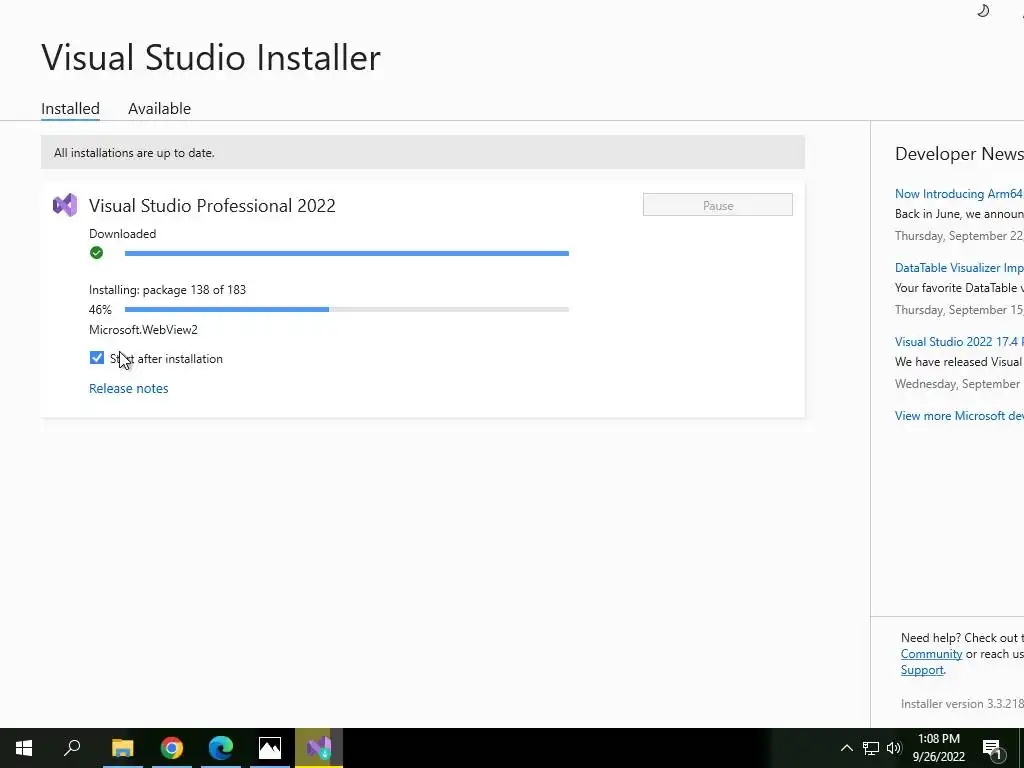
Task: Click the 46% installing progress bar
Action: coord(347,309)
